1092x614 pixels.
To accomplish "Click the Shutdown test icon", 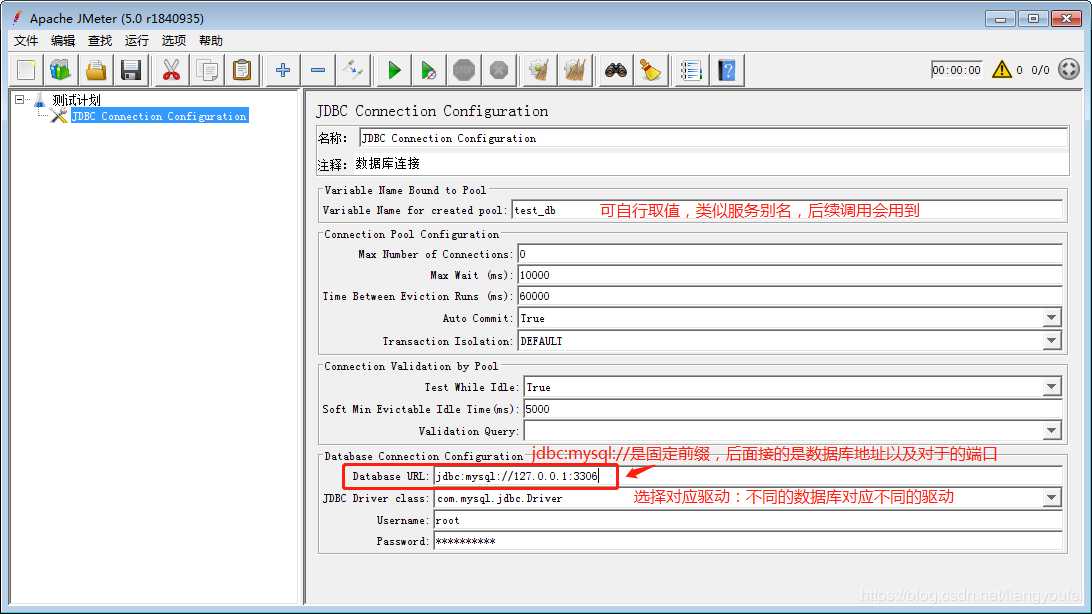I will [499, 70].
